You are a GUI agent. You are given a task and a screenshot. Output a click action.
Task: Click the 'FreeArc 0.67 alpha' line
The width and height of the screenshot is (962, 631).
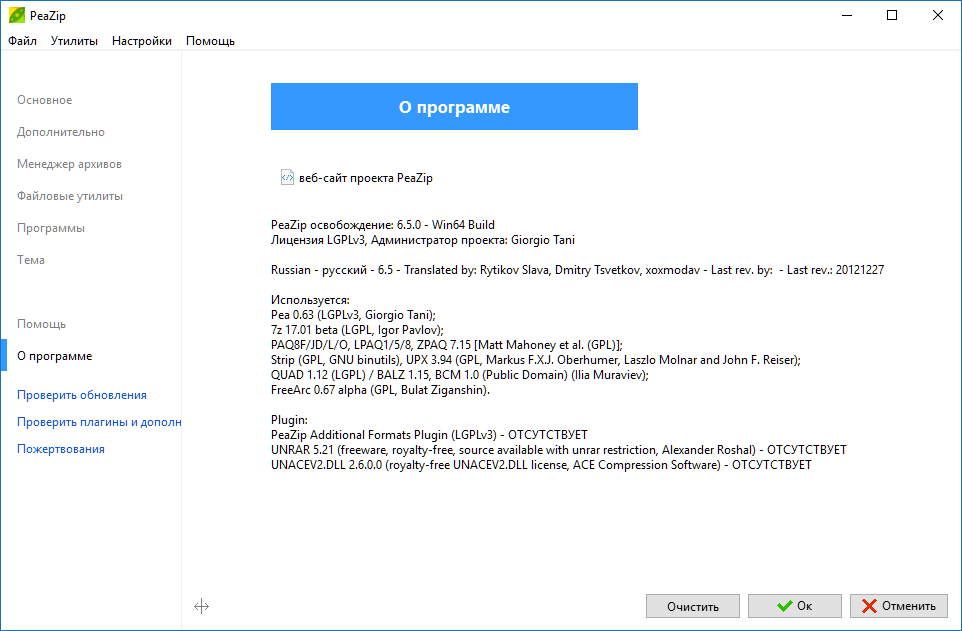(x=380, y=390)
